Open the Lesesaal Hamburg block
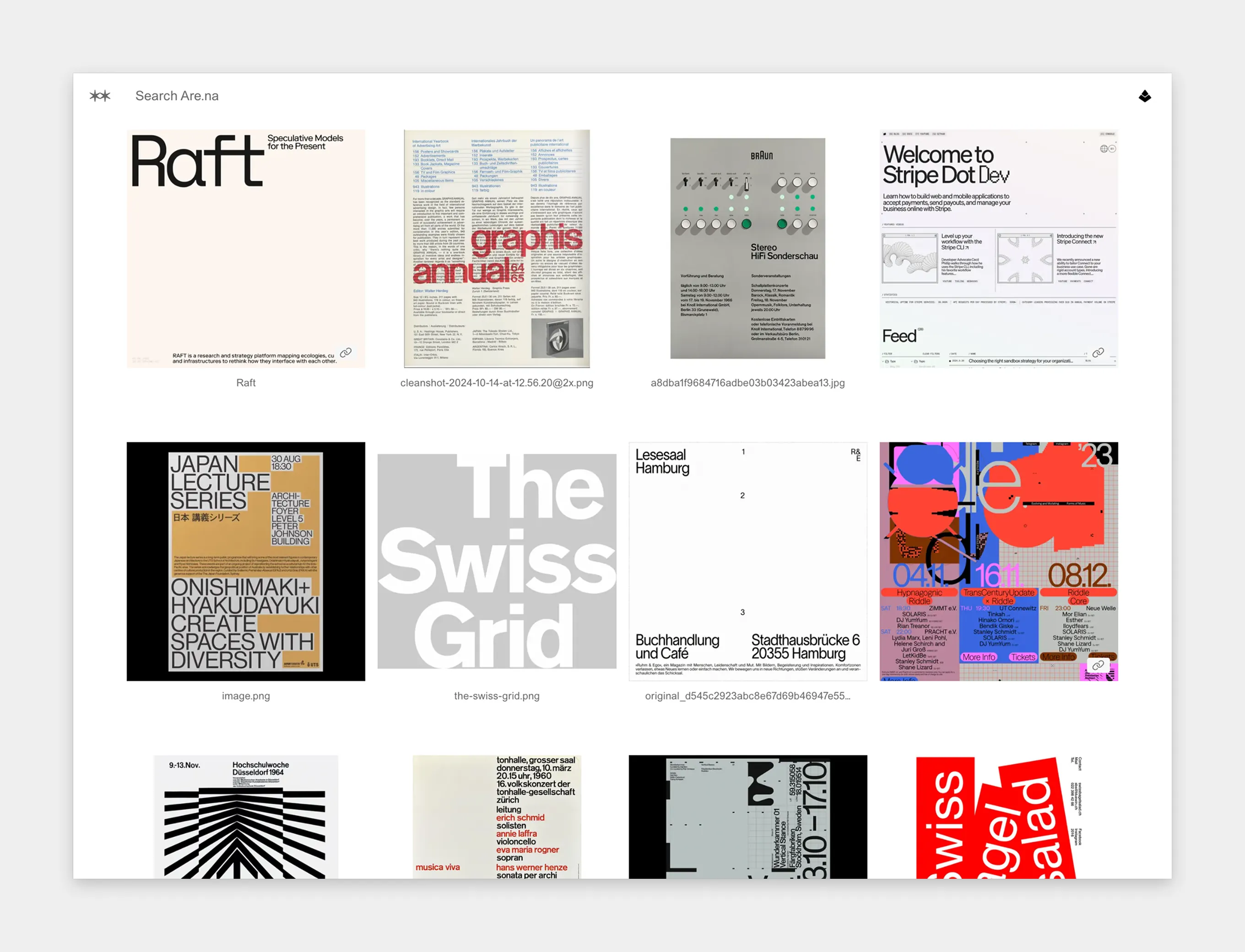This screenshot has width=1245, height=952. click(x=747, y=562)
